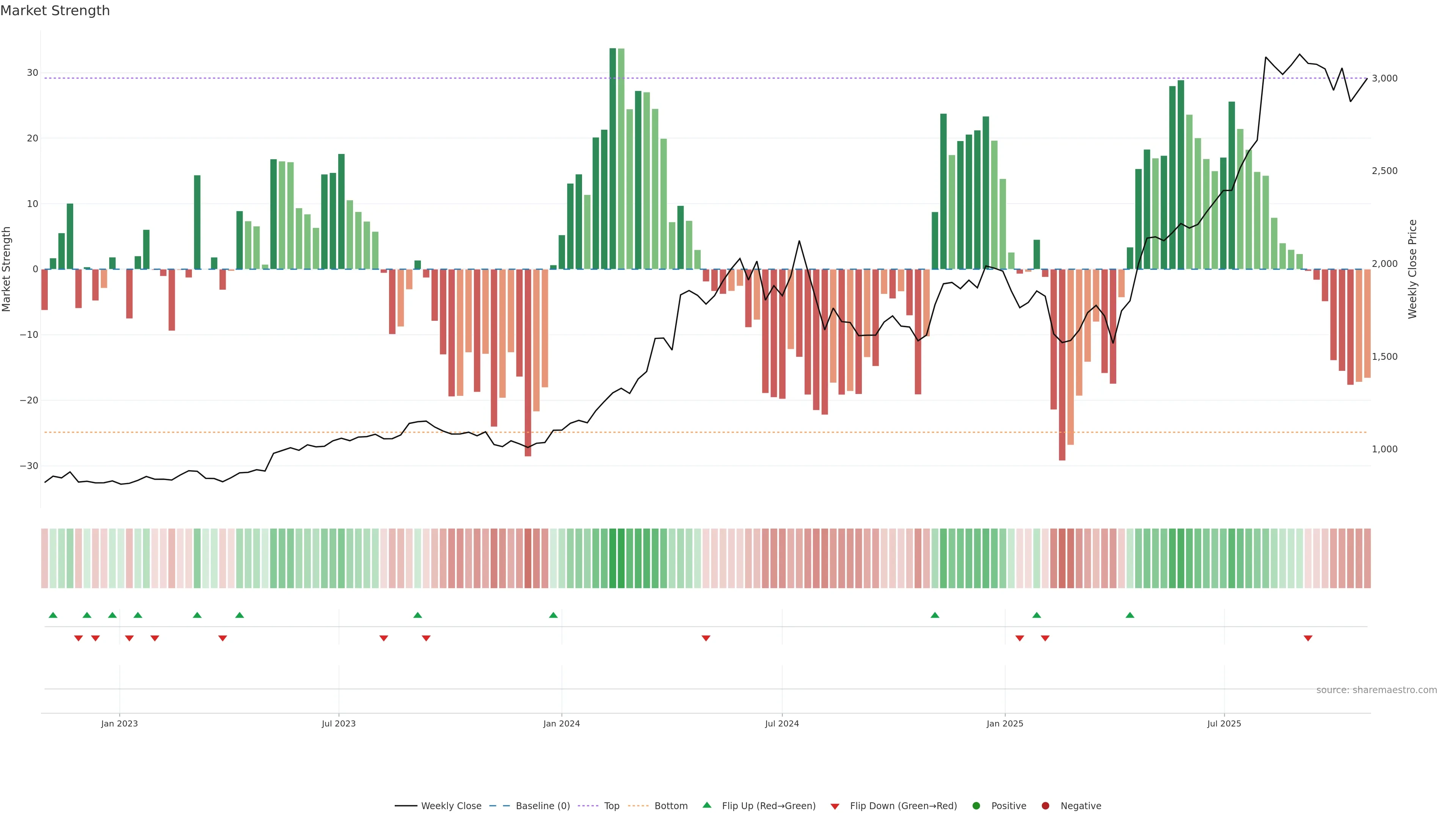The height and width of the screenshot is (819, 1456).
Task: Click the green Flip Up triangle icon in legend
Action: coord(706,805)
